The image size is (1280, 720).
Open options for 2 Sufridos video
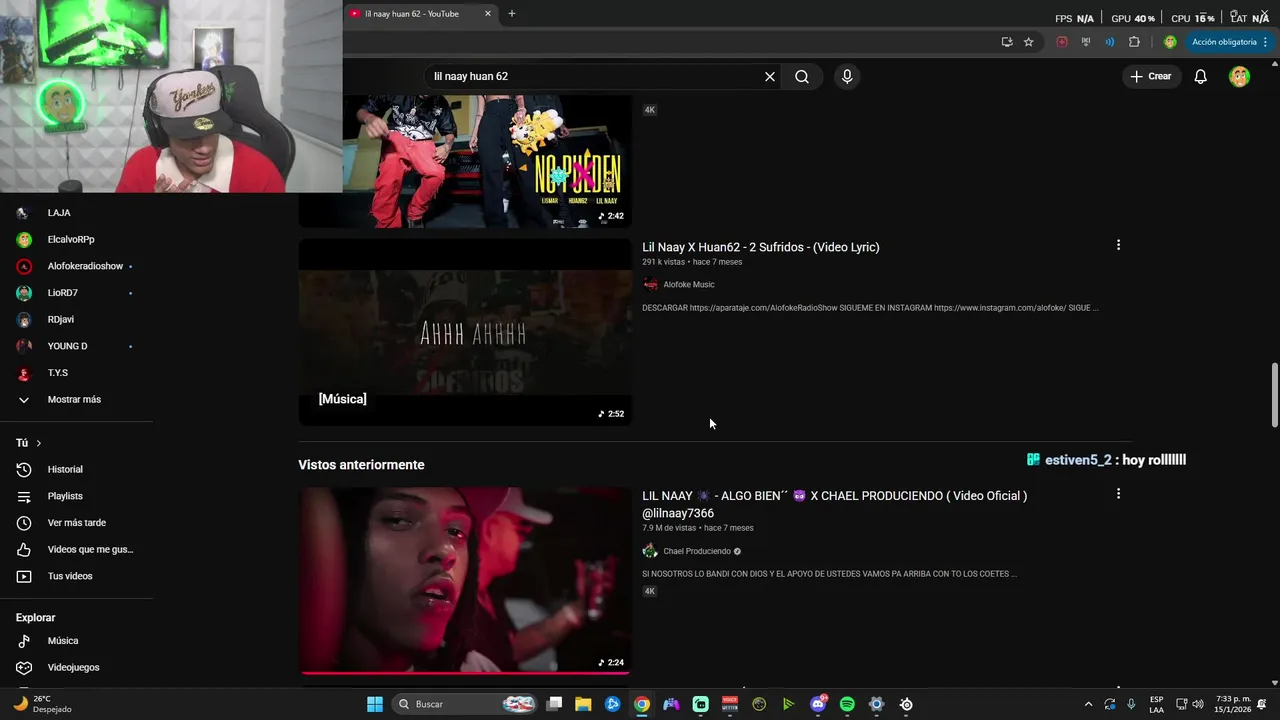pos(1118,245)
